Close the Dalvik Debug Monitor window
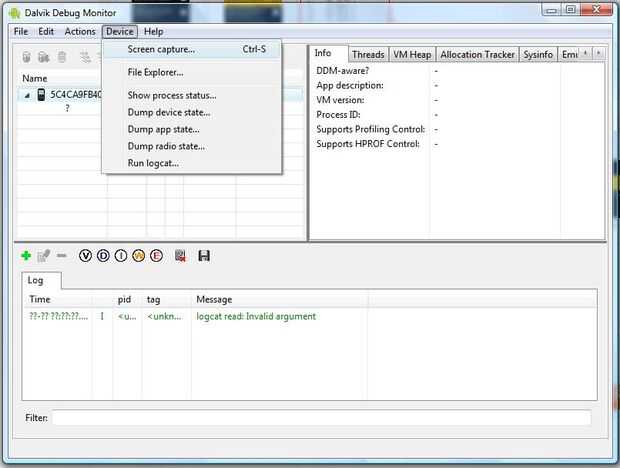620x468 pixels. 597,9
